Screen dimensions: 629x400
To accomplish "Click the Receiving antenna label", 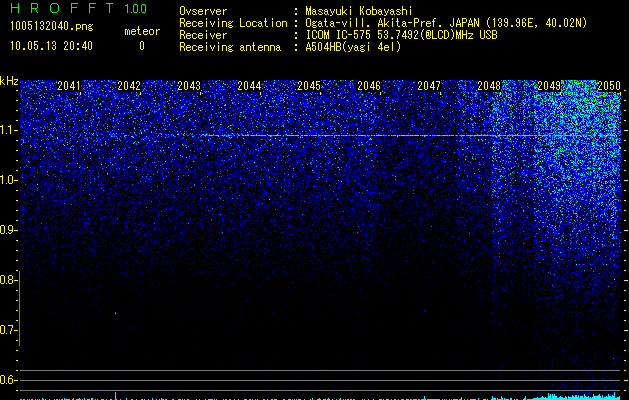I will 230,47.
